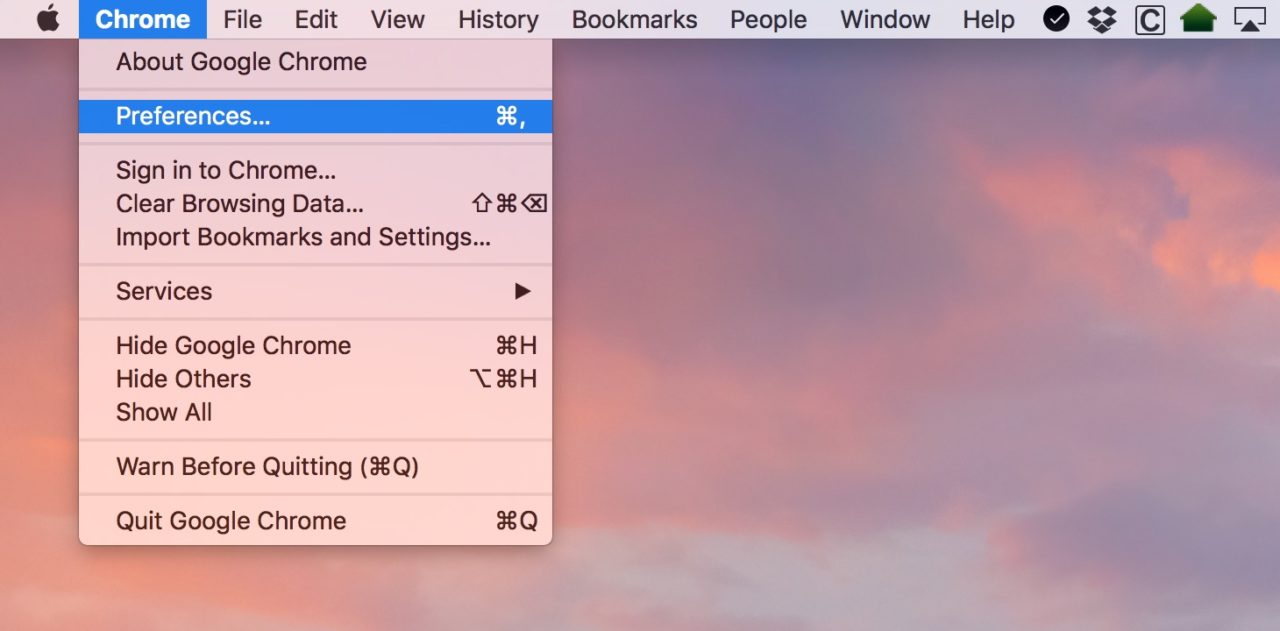Open the History menu
This screenshot has width=1280, height=631.
tap(498, 19)
